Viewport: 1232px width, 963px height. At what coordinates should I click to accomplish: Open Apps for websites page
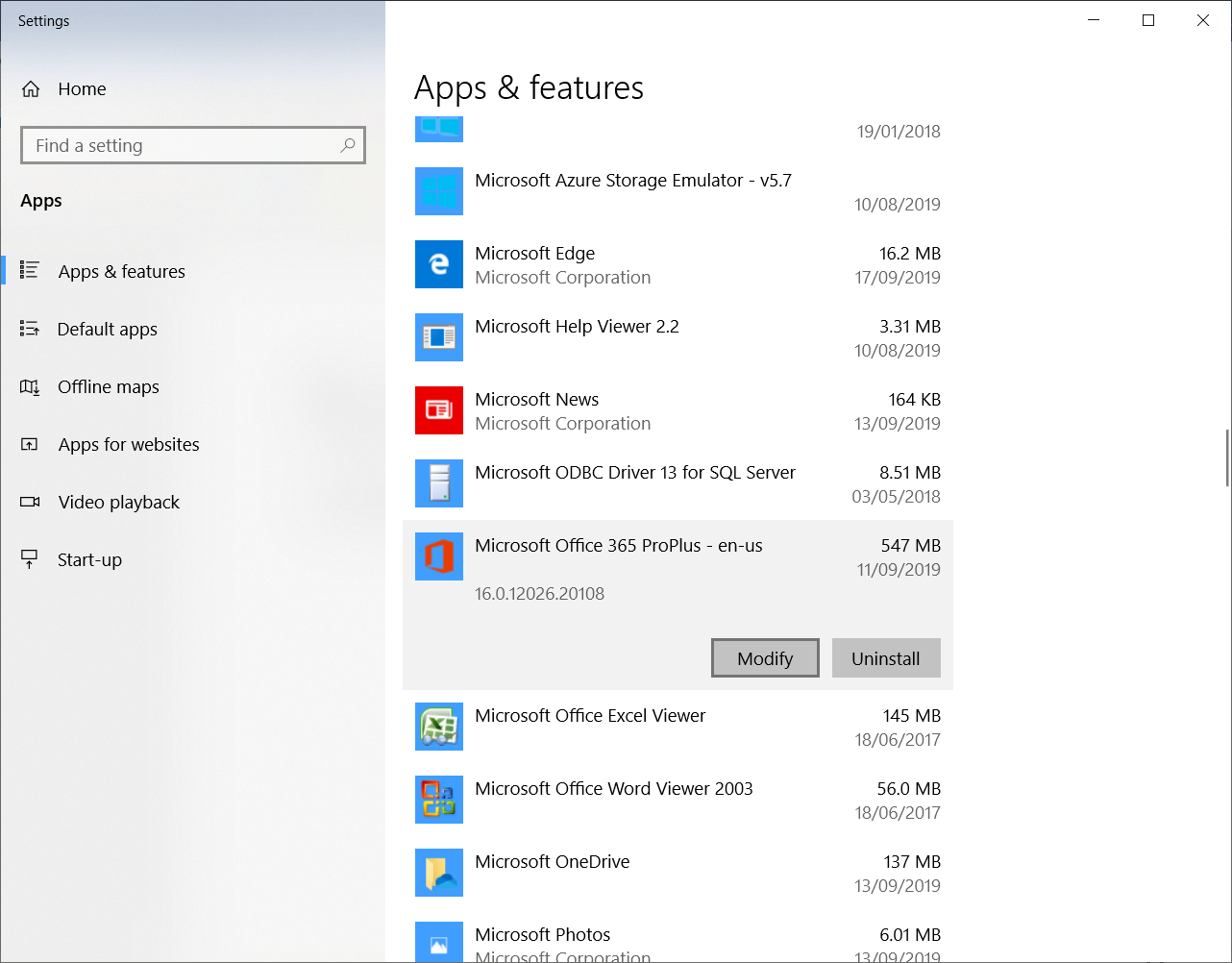tap(192, 444)
